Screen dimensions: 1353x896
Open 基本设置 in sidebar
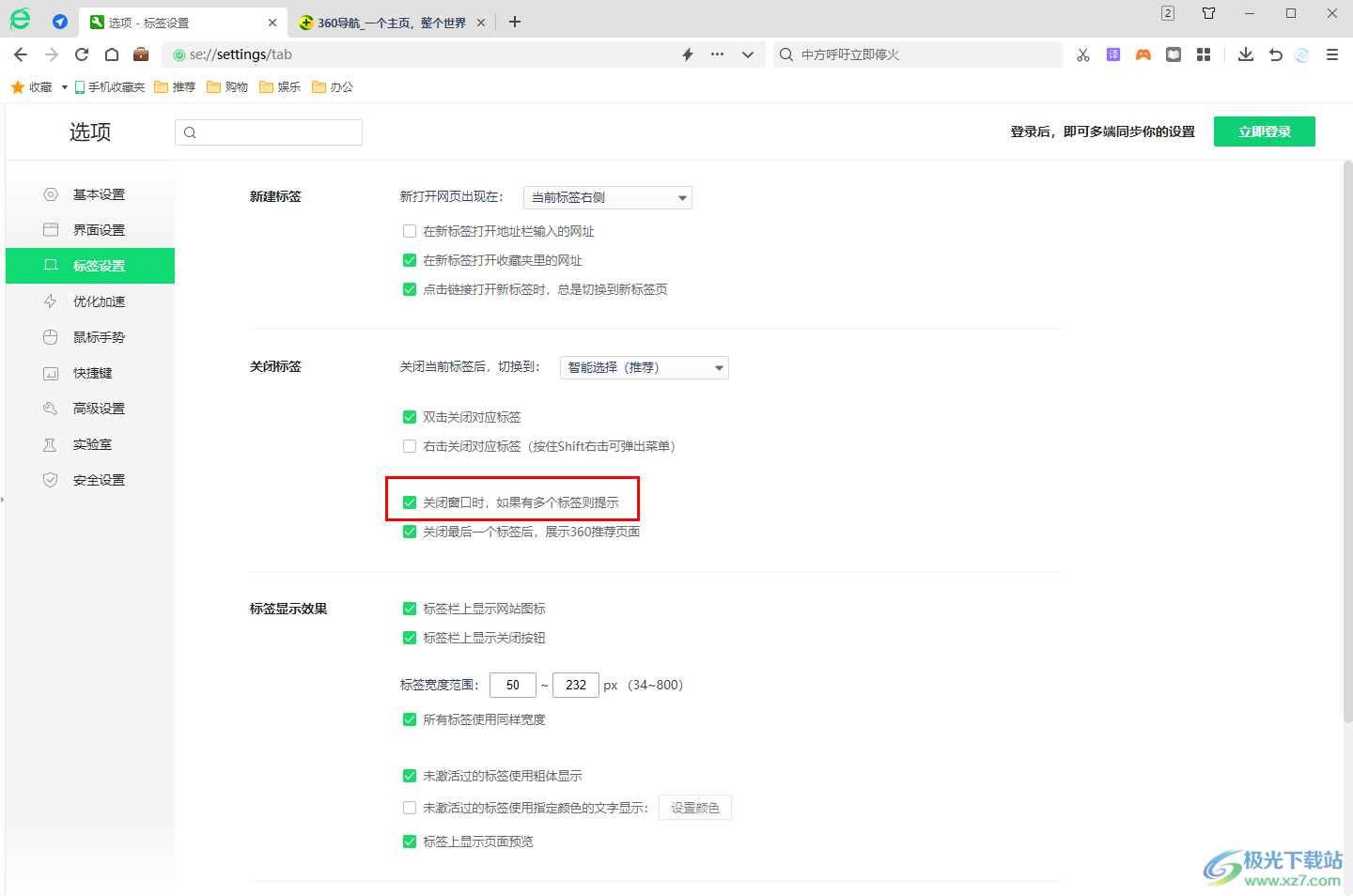[x=90, y=194]
